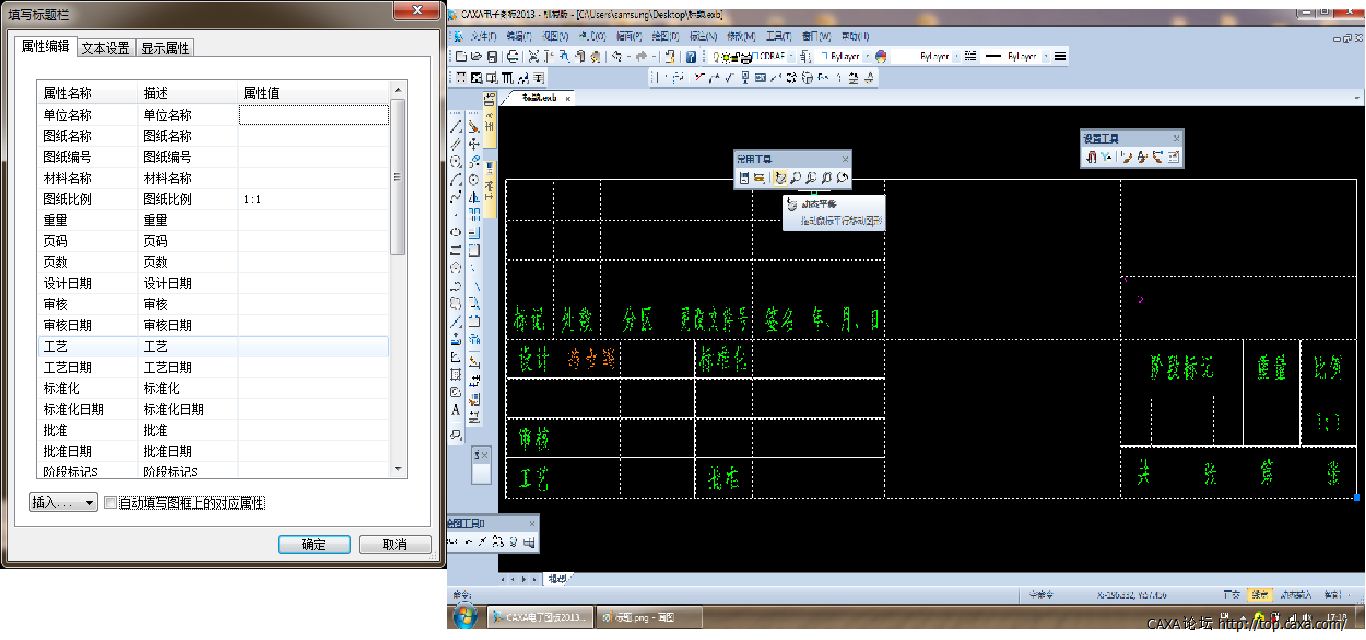Open the color wheel picker in toolbar
This screenshot has height=640, width=1366.
point(880,57)
